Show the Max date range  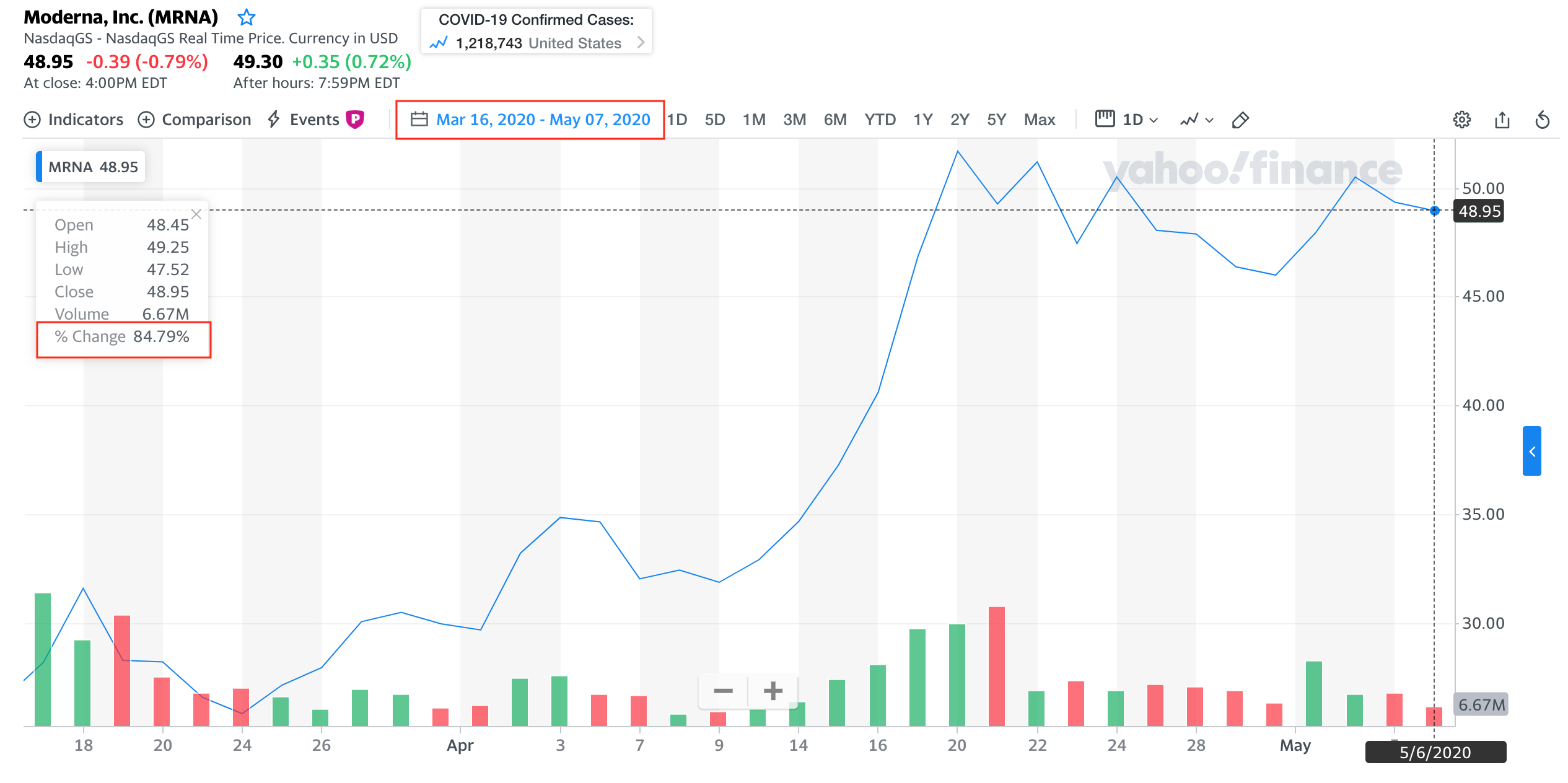pyautogui.click(x=1040, y=120)
